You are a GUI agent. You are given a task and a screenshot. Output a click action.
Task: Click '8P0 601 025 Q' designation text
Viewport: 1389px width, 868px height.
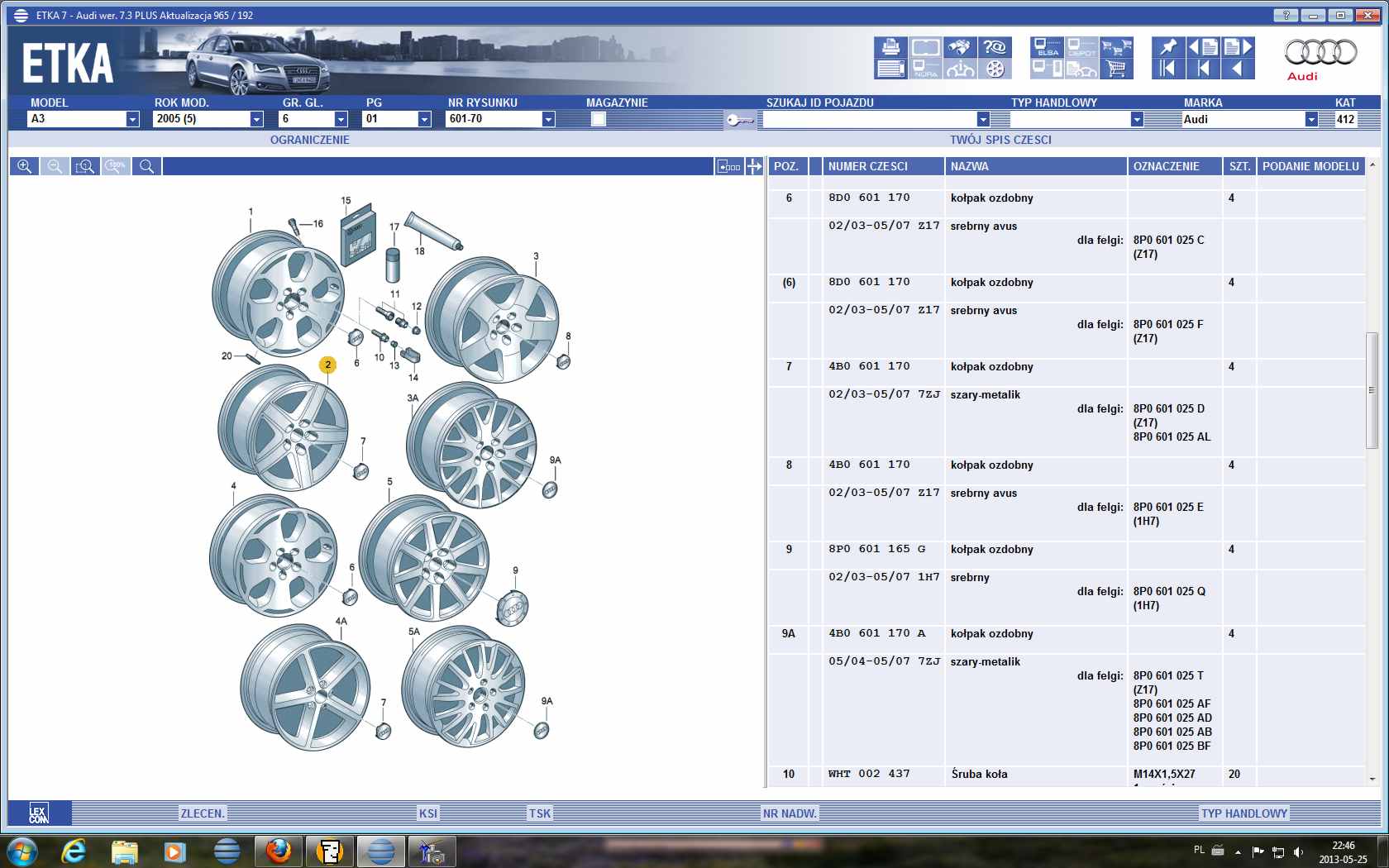pyautogui.click(x=1169, y=591)
